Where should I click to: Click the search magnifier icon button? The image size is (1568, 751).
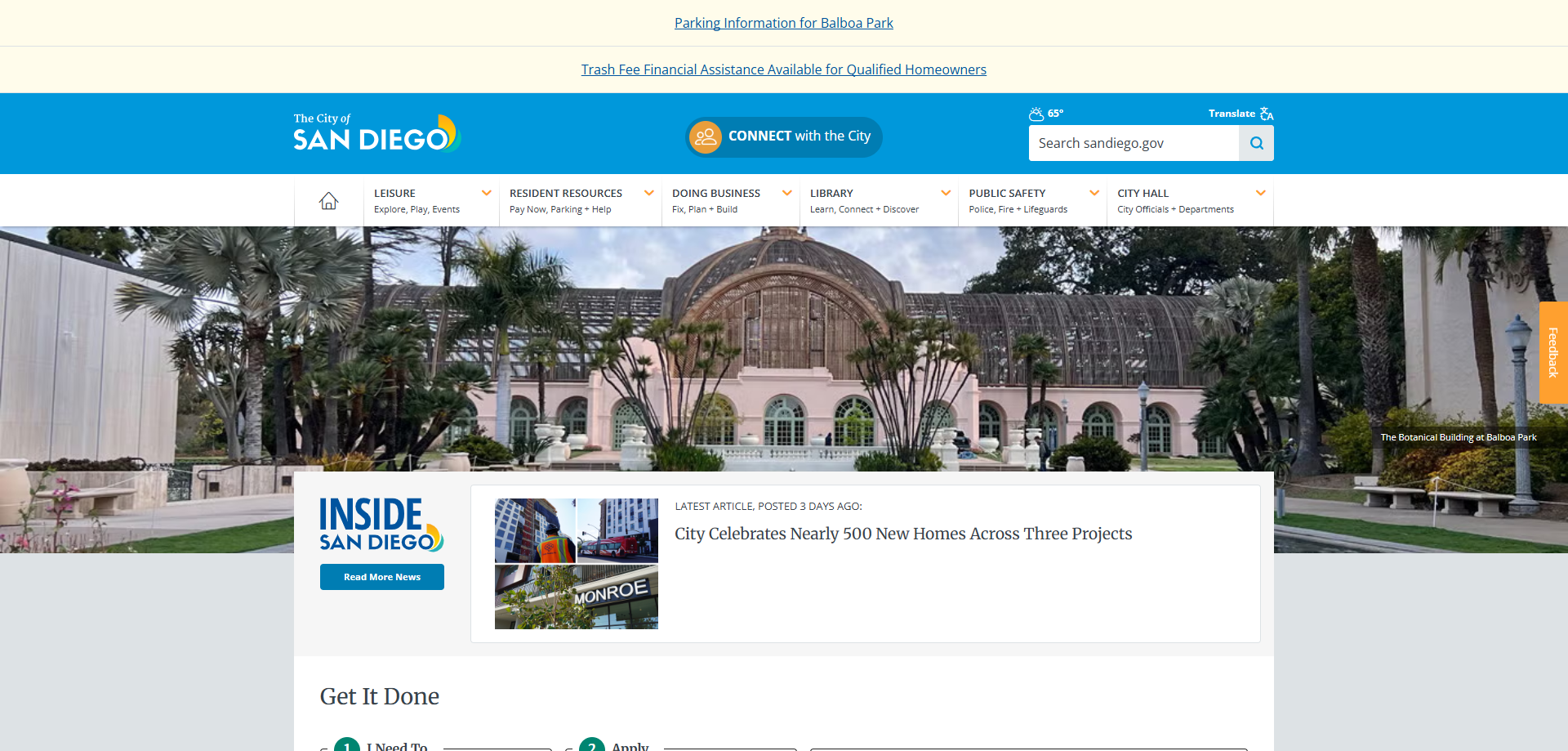coord(1256,143)
